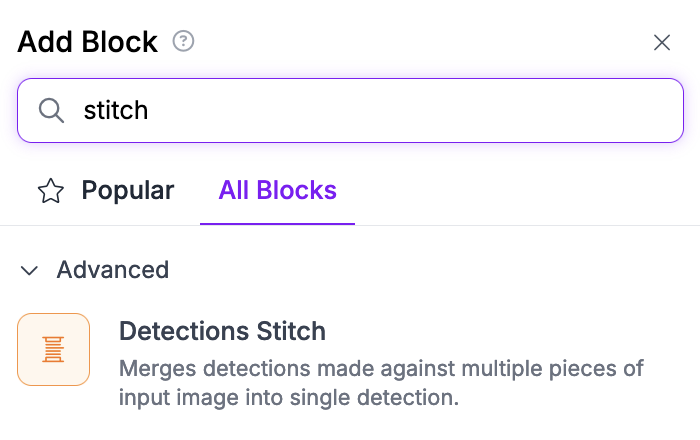Click the Detections Stitch description text
This screenshot has width=700, height=440.
coord(381,383)
